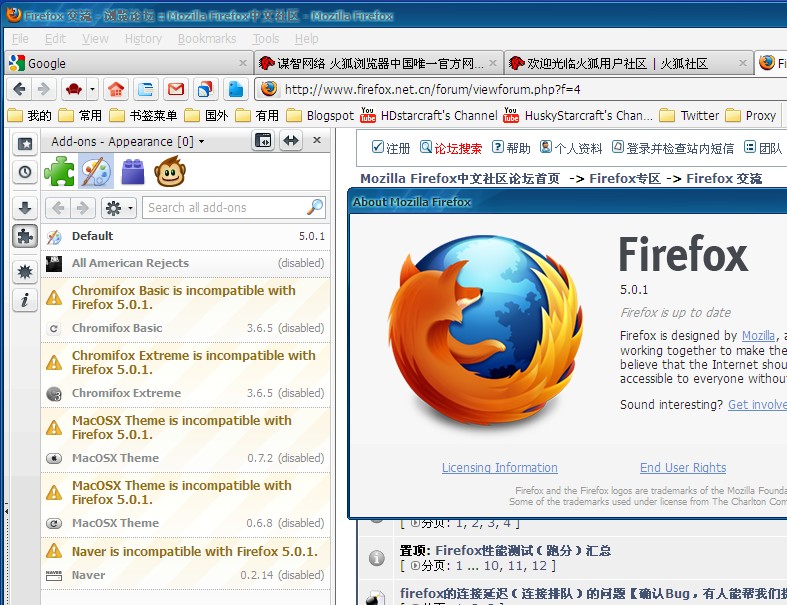
Task: Expand Add-ons - Appearance panel title dropdown
Action: click(x=127, y=142)
